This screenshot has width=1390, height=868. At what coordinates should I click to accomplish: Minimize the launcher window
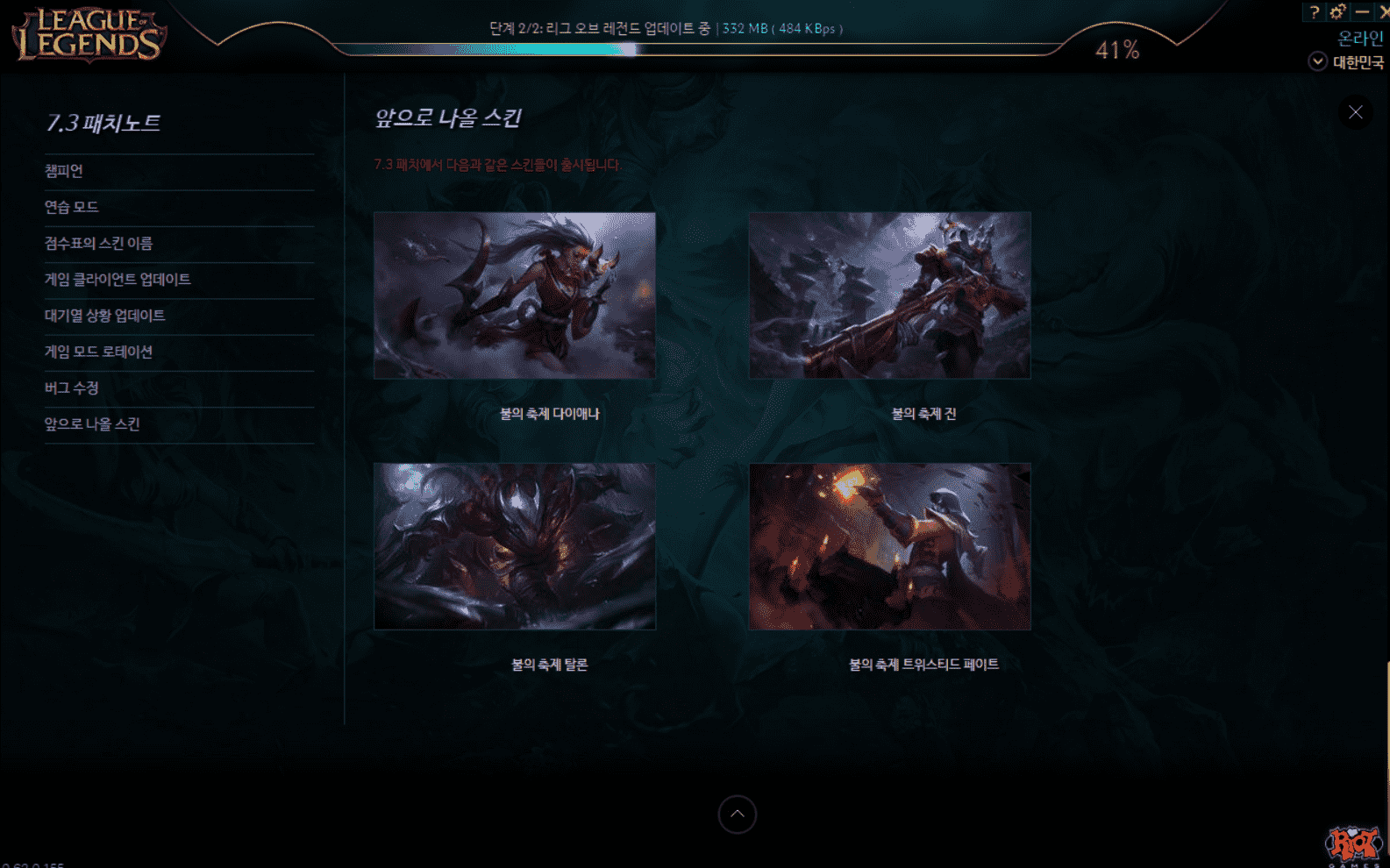[x=1362, y=11]
